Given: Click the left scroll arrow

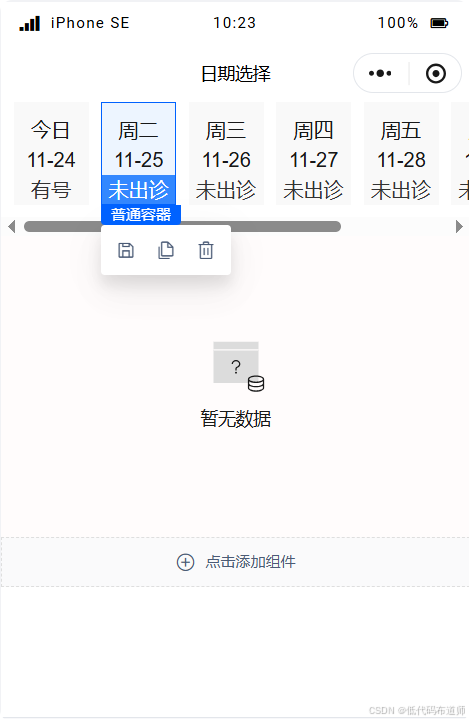Looking at the screenshot, I should [12, 227].
